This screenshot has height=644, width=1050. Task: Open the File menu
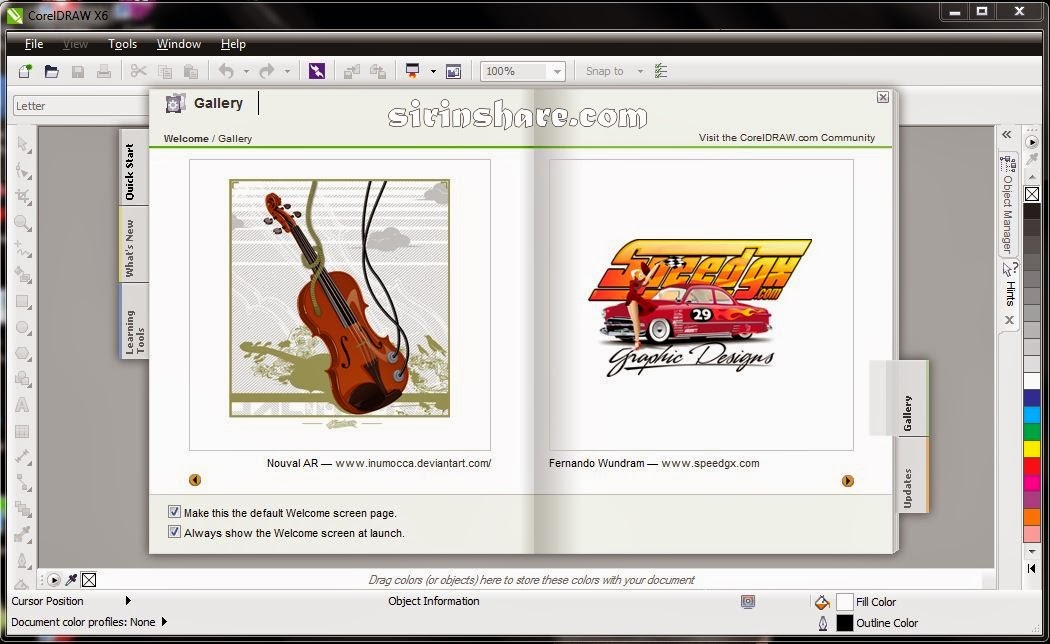click(x=33, y=44)
